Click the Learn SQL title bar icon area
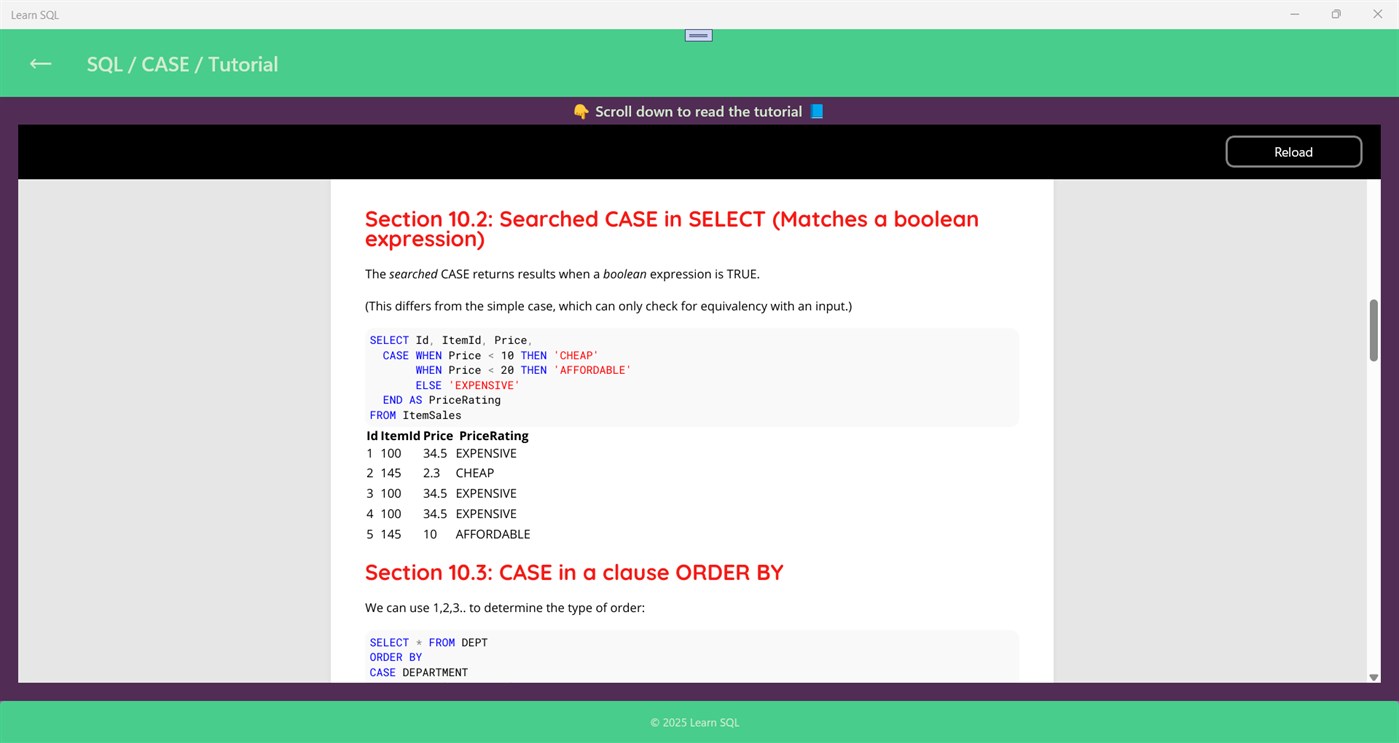The width and height of the screenshot is (1399, 743). tap(35, 14)
